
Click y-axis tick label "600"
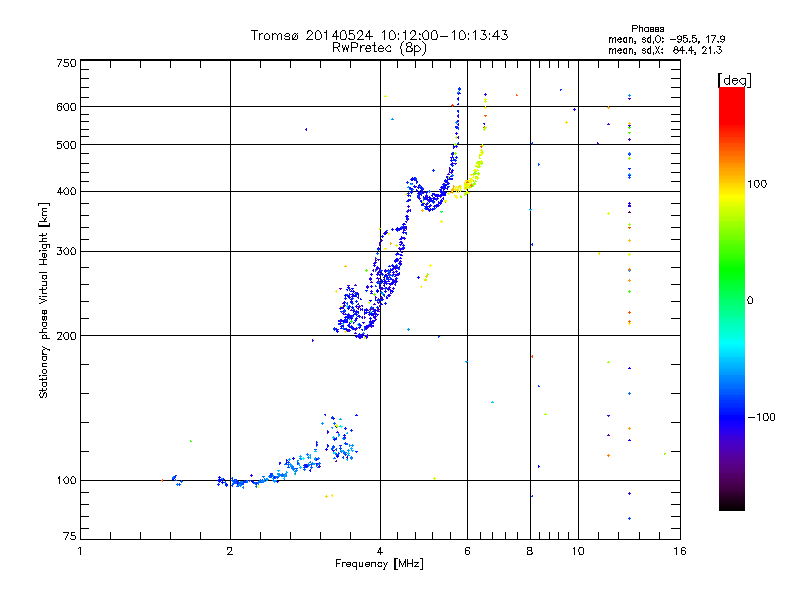point(67,107)
